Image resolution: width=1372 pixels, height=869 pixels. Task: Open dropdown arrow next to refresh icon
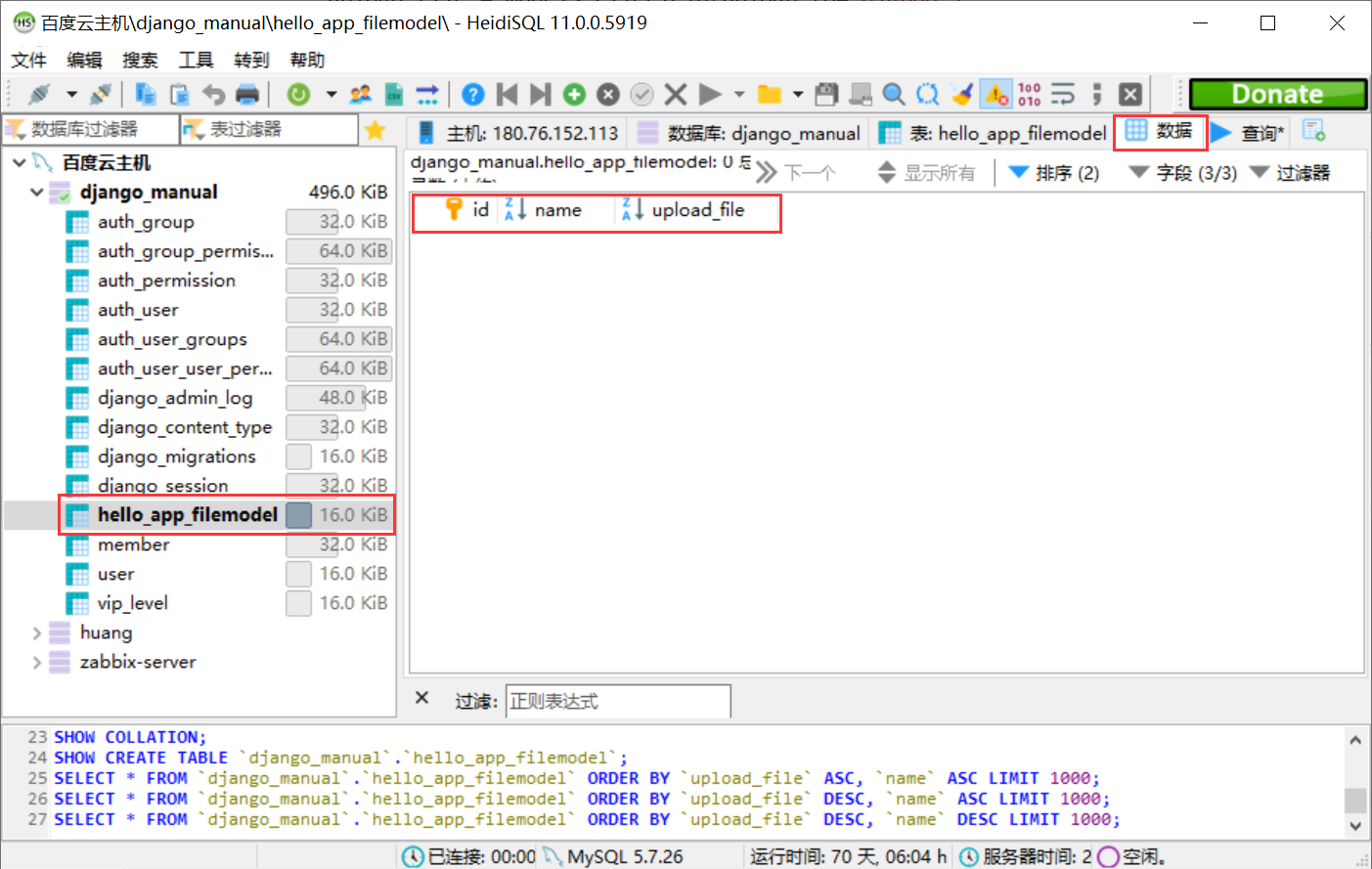tap(332, 94)
